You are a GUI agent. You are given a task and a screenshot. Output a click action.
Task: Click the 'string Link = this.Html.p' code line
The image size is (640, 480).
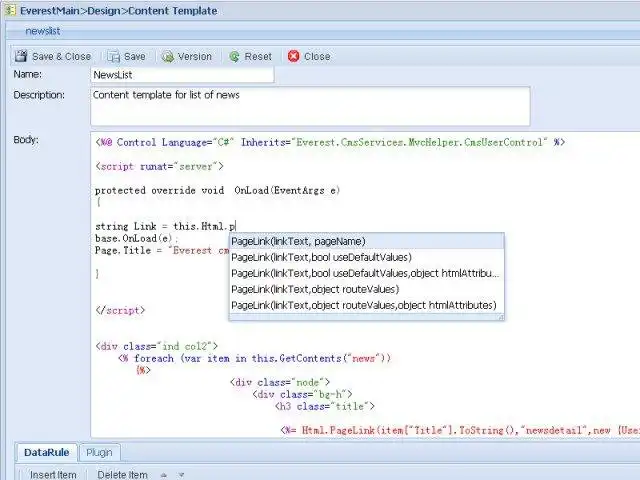(x=165, y=226)
